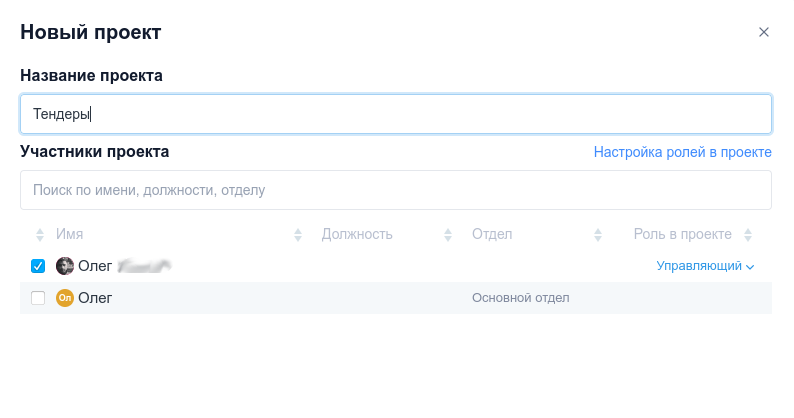This screenshot has width=794, height=418.
Task: Click the Отдел column header
Action: (492, 234)
